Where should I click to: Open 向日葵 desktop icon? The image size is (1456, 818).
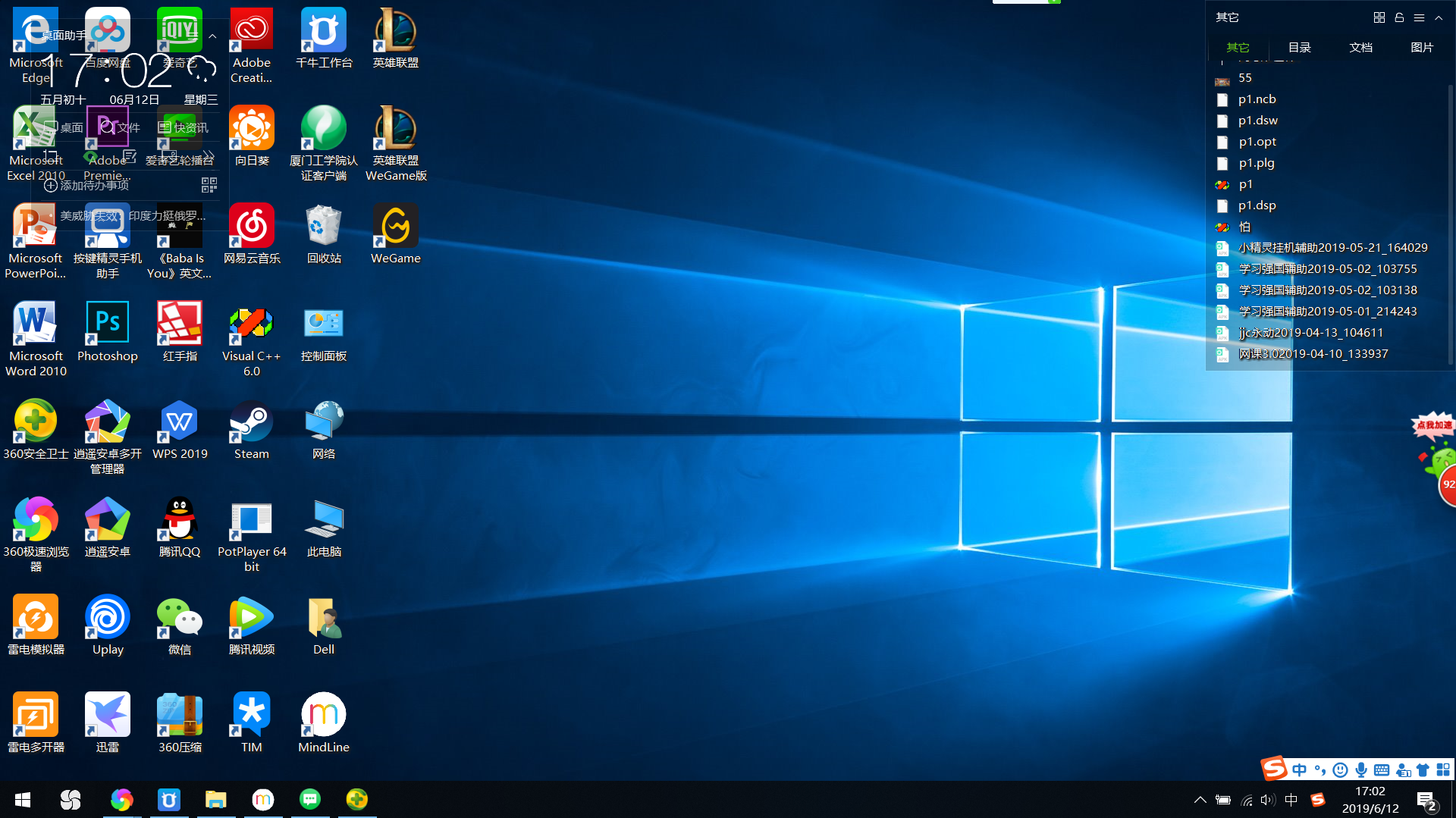click(252, 136)
